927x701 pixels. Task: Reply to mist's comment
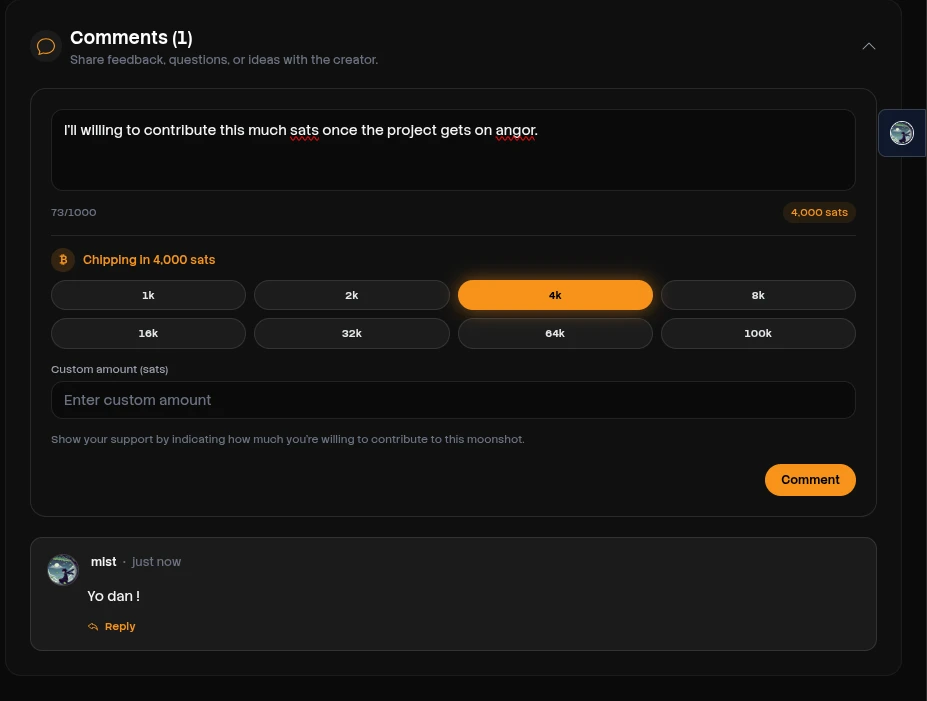tap(119, 627)
